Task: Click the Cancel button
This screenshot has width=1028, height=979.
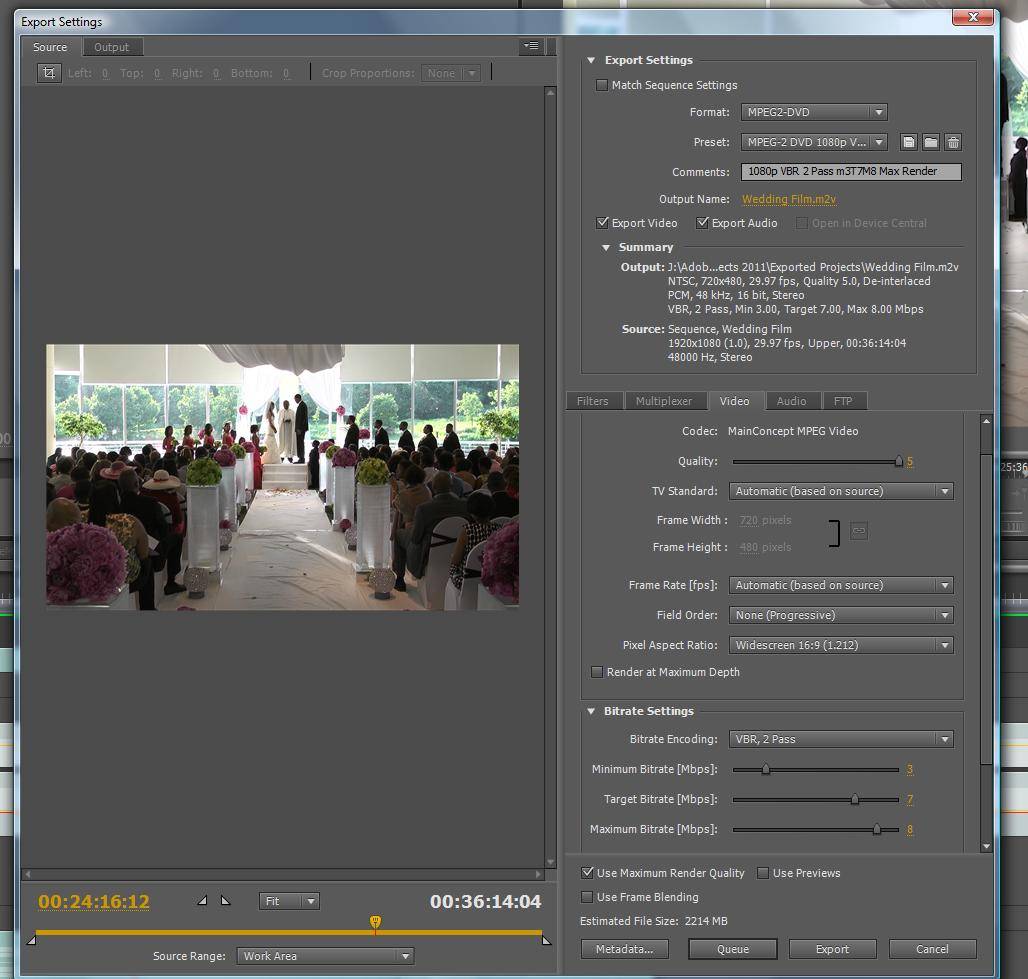Action: (932, 949)
